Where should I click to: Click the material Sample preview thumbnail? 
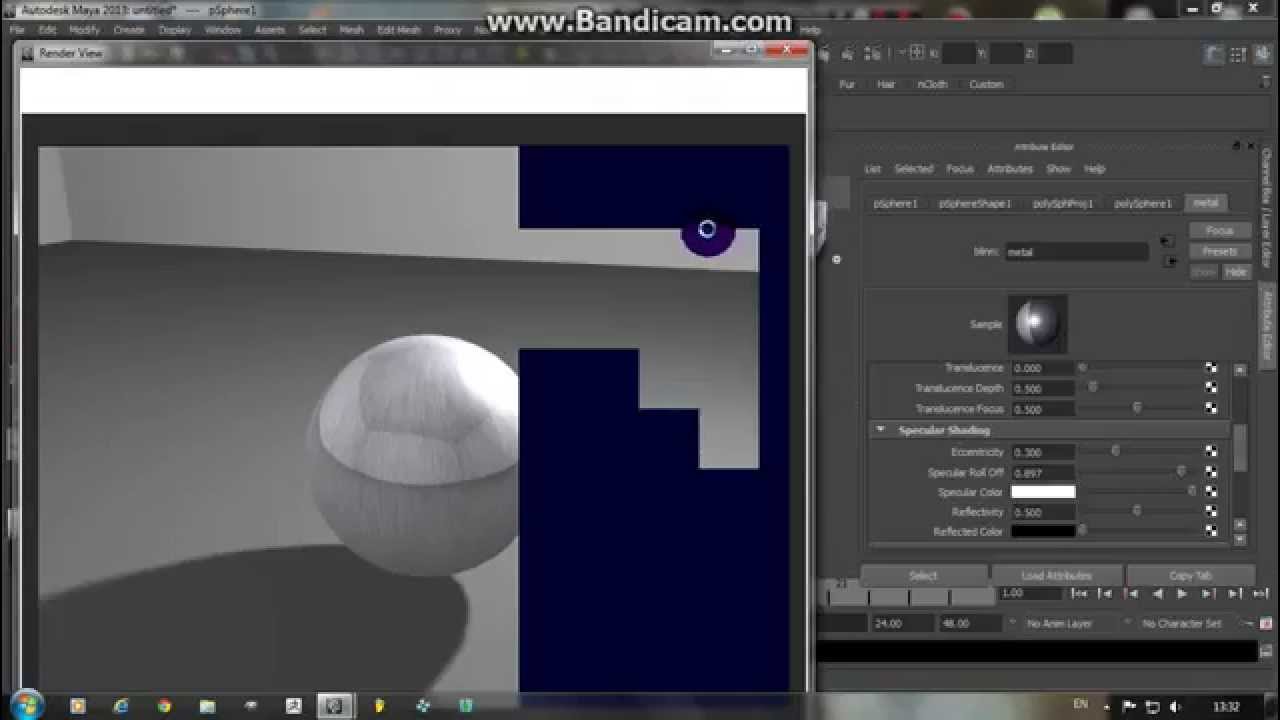click(x=1037, y=324)
